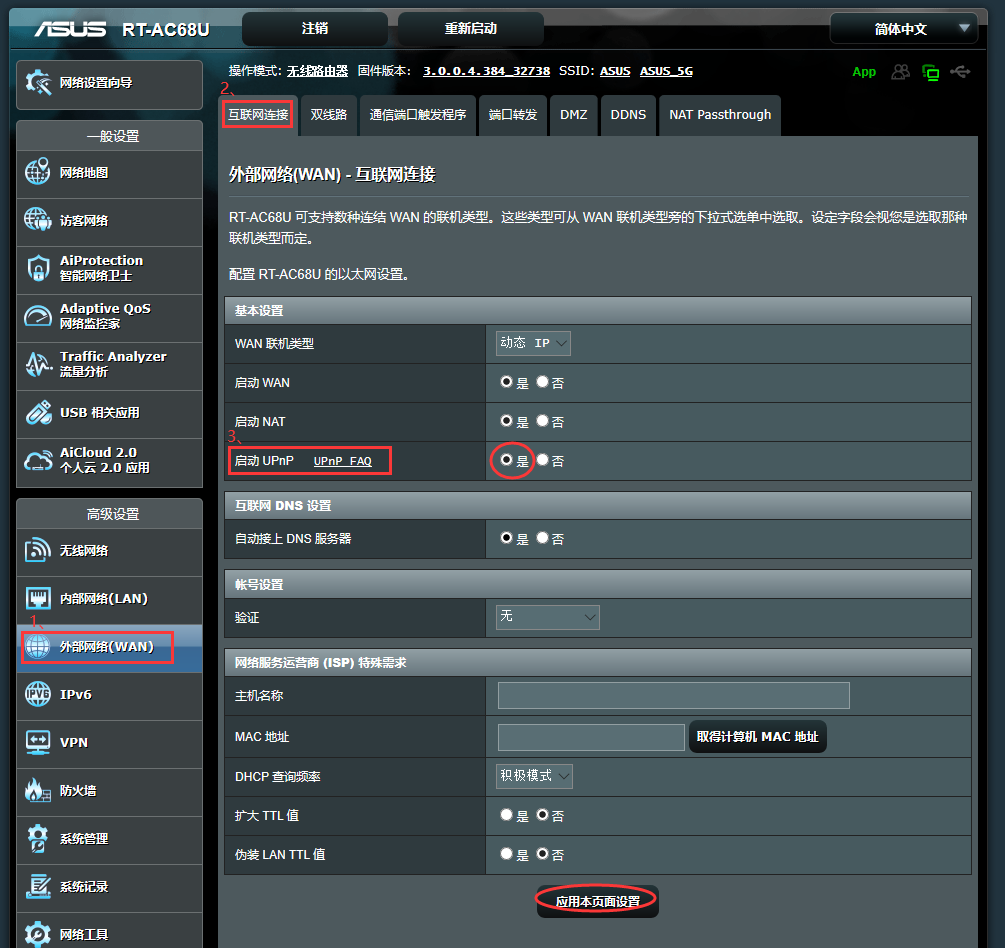Enable UPnP by selecting 是
The width and height of the screenshot is (1005, 948).
(x=506, y=460)
